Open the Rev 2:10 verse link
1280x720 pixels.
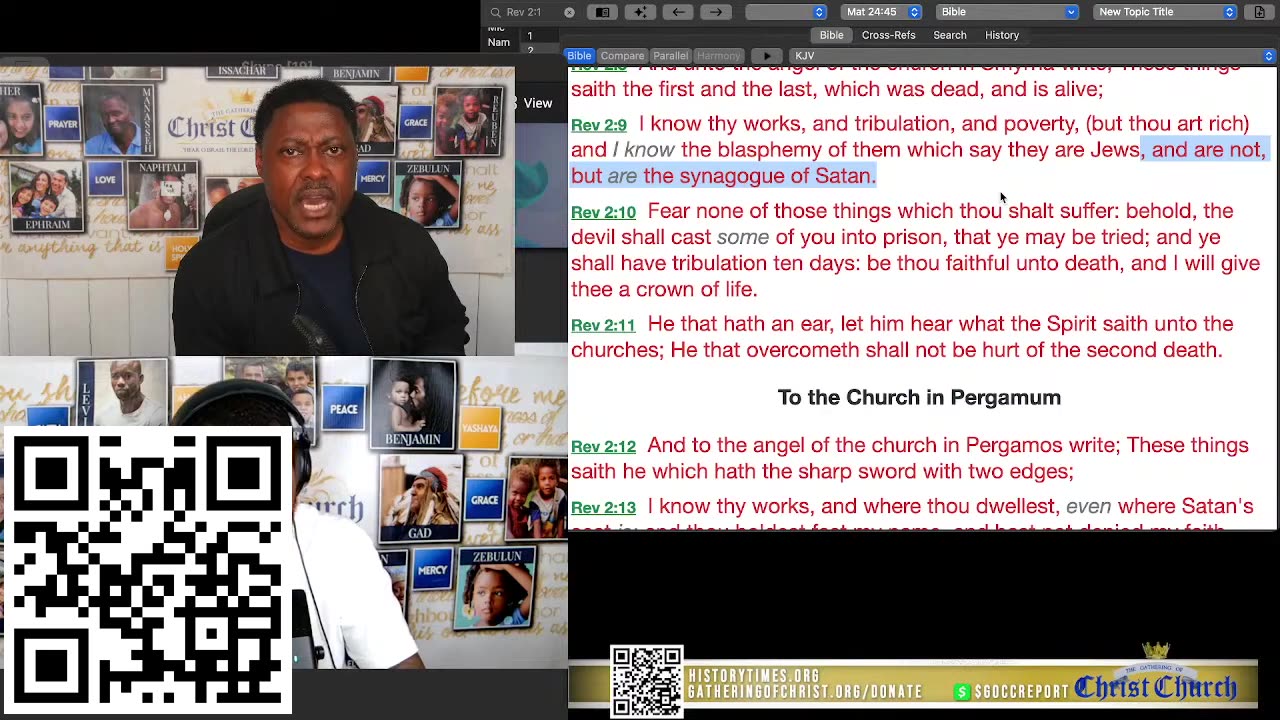(x=603, y=212)
